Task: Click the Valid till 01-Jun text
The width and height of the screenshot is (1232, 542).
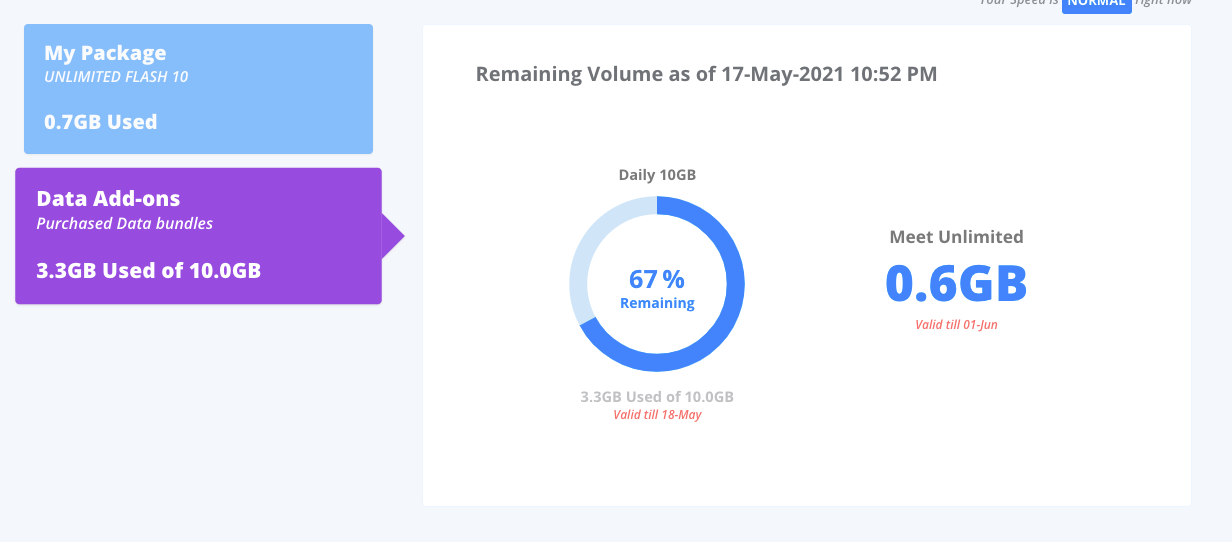Action: [x=956, y=325]
